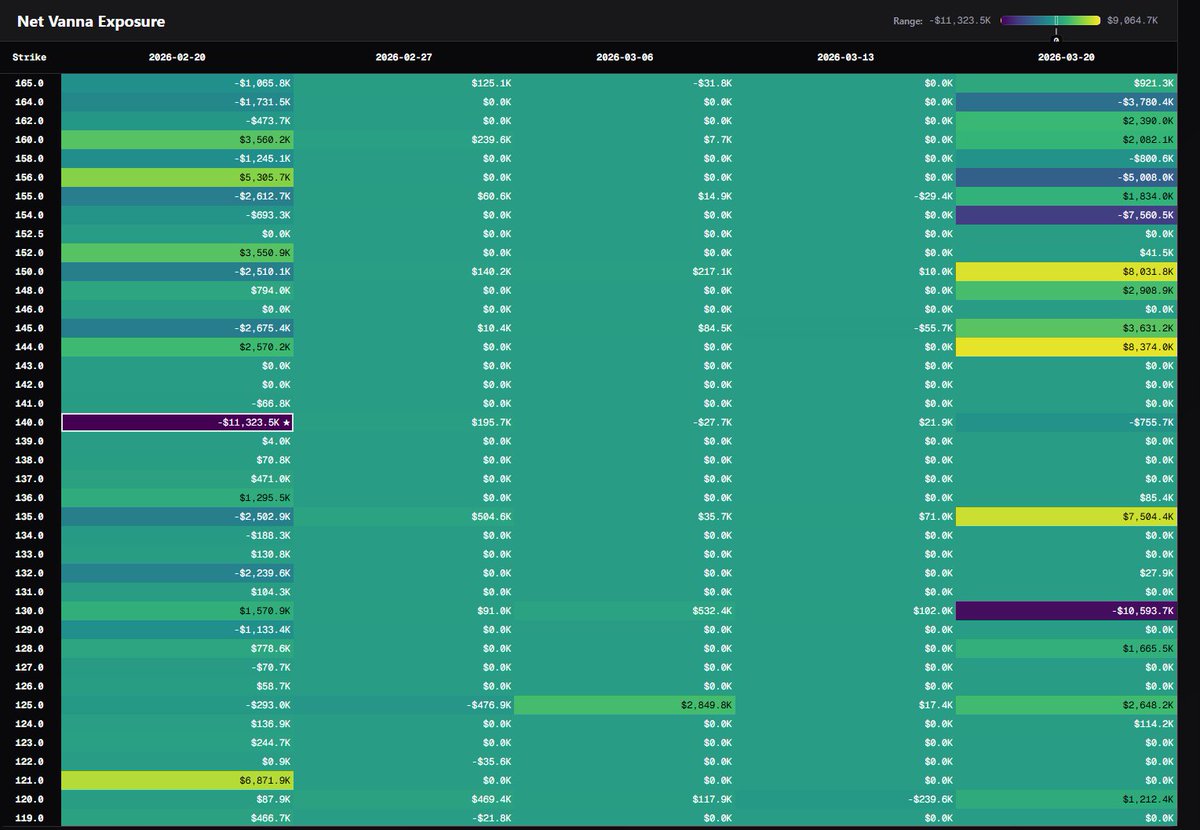Click the -$10,593.7K cell at strike 130

pos(1065,610)
